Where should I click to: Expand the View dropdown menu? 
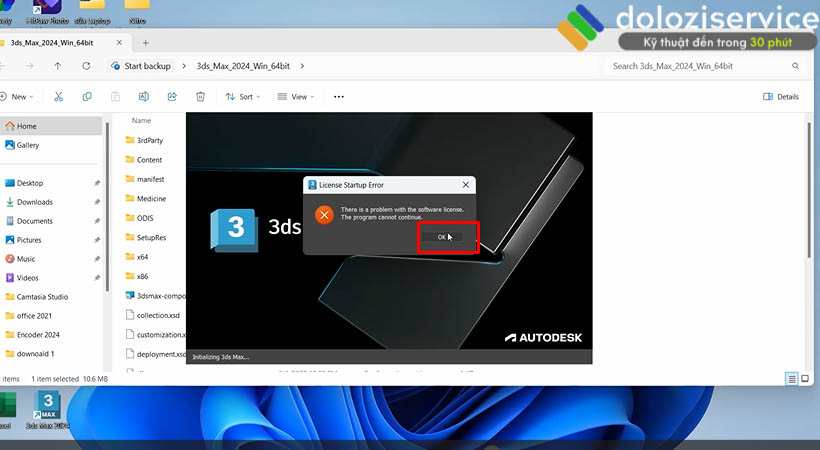(294, 97)
